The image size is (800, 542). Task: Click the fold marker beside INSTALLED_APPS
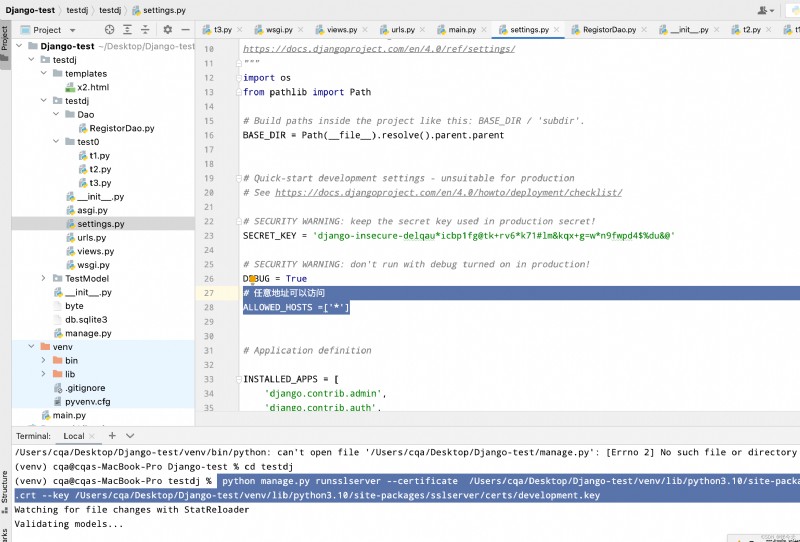239,379
